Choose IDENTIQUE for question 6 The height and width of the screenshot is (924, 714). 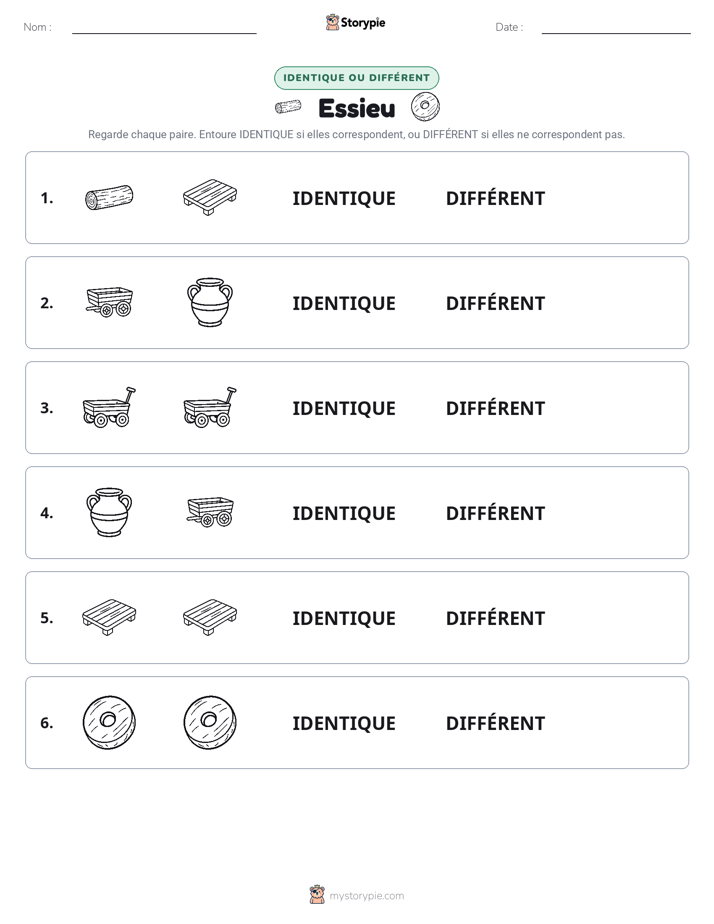344,722
